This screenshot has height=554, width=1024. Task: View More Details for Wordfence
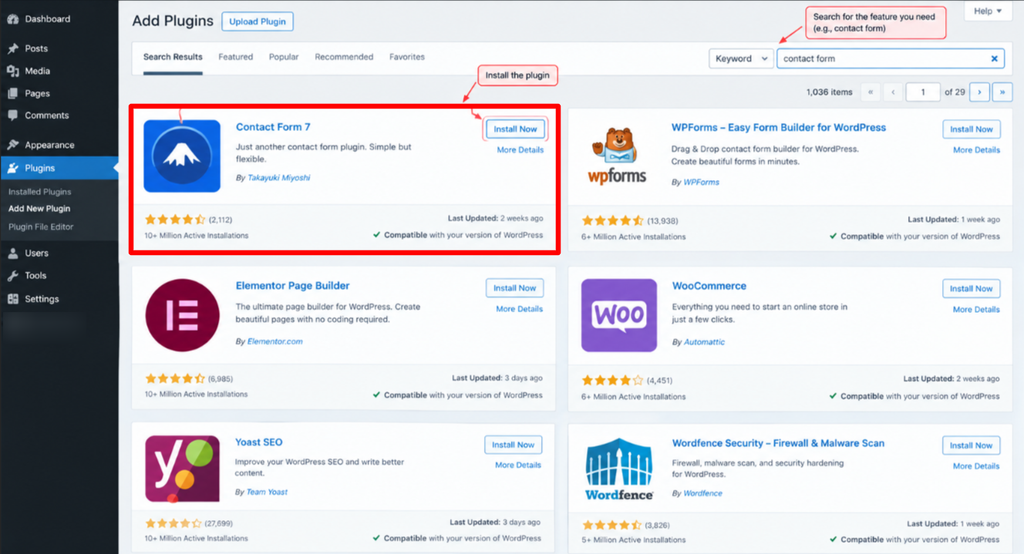pyautogui.click(x=976, y=466)
